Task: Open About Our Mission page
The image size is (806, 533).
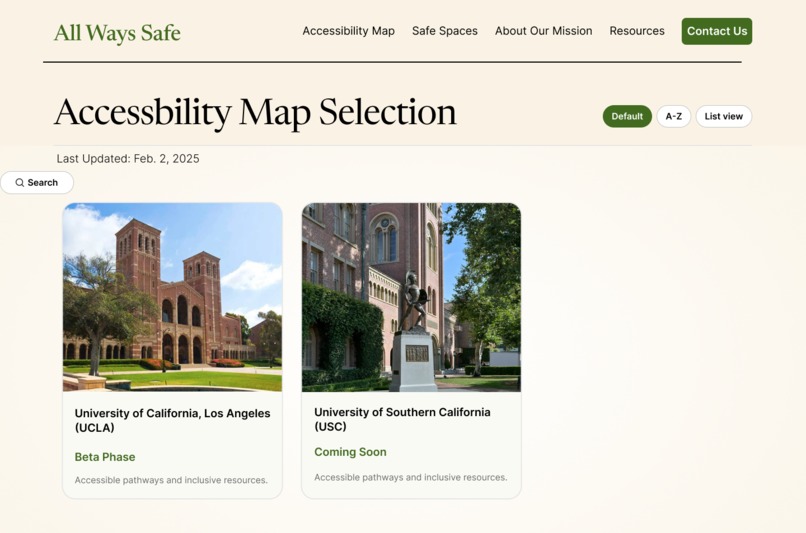Action: [x=543, y=31]
